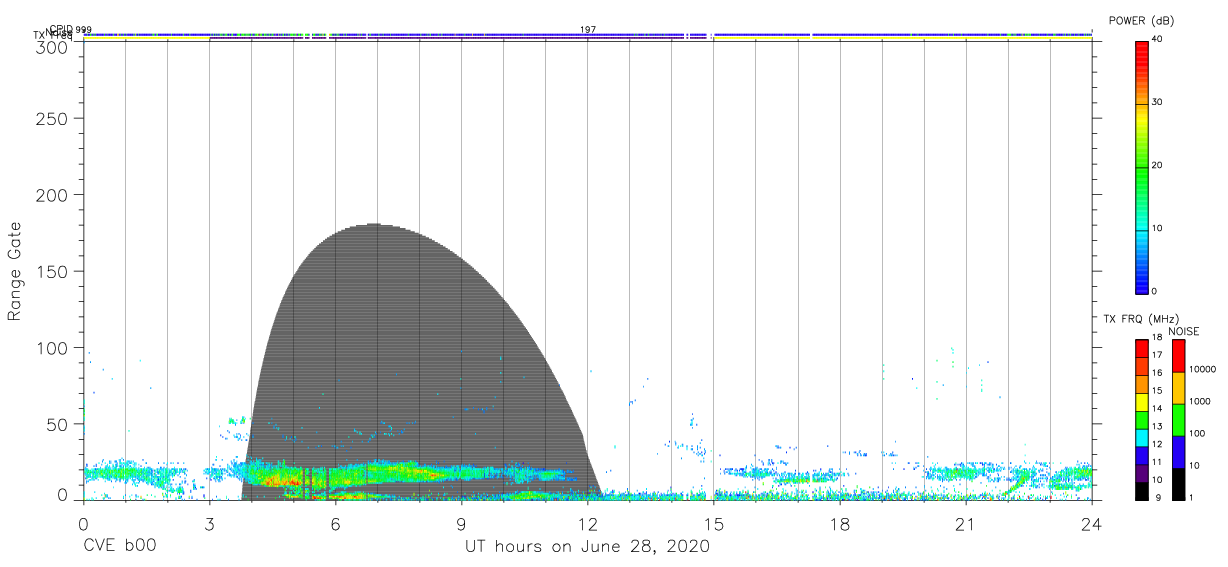Click the POWER (dB) gradient color bar
1228x567 pixels.
click(1141, 167)
